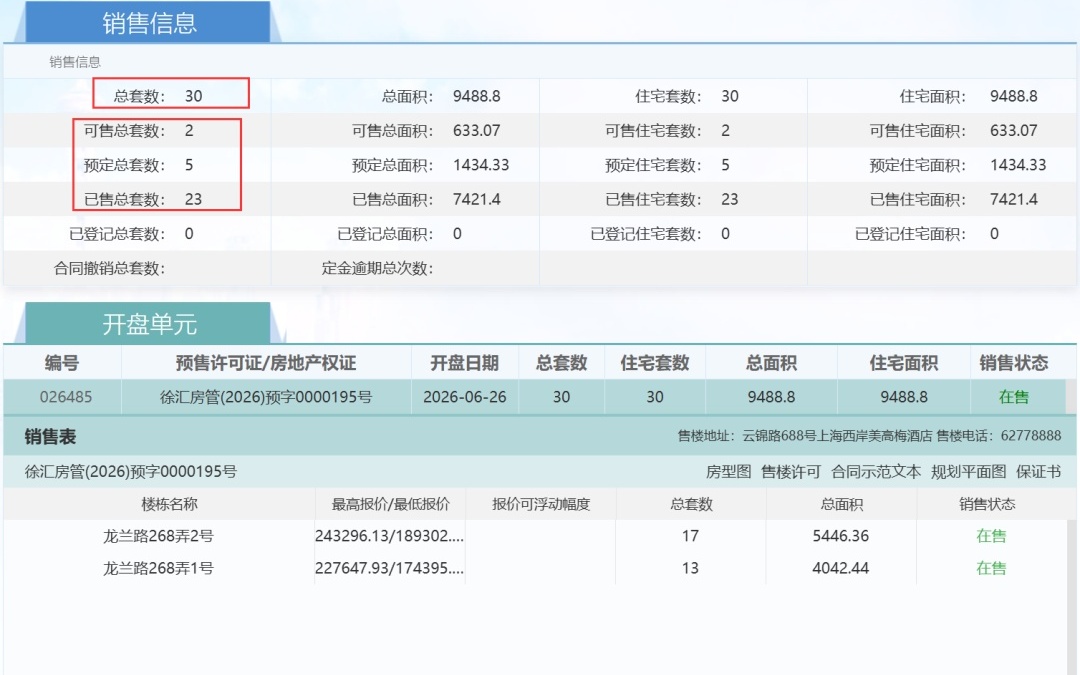Open the 售楼许可 link
1080x675 pixels.
[x=791, y=472]
